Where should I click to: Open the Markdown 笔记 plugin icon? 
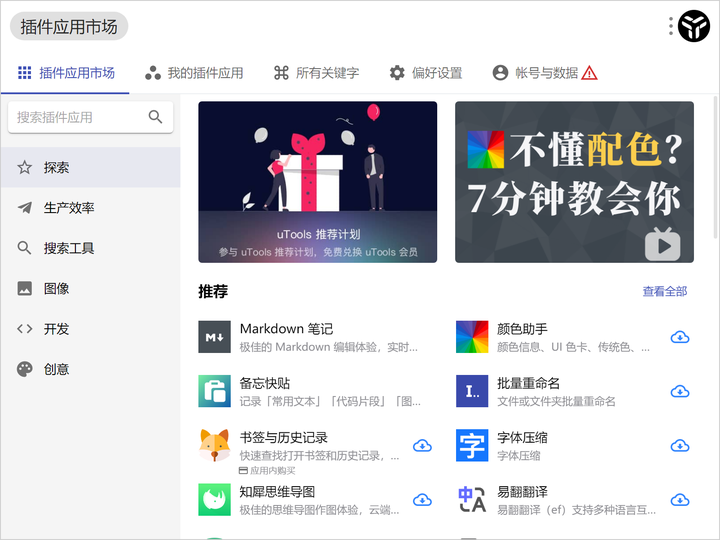pyautogui.click(x=214, y=337)
